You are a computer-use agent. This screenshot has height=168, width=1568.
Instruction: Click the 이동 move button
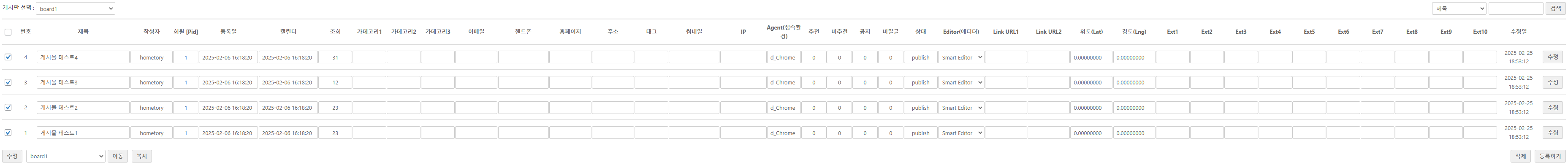118,157
